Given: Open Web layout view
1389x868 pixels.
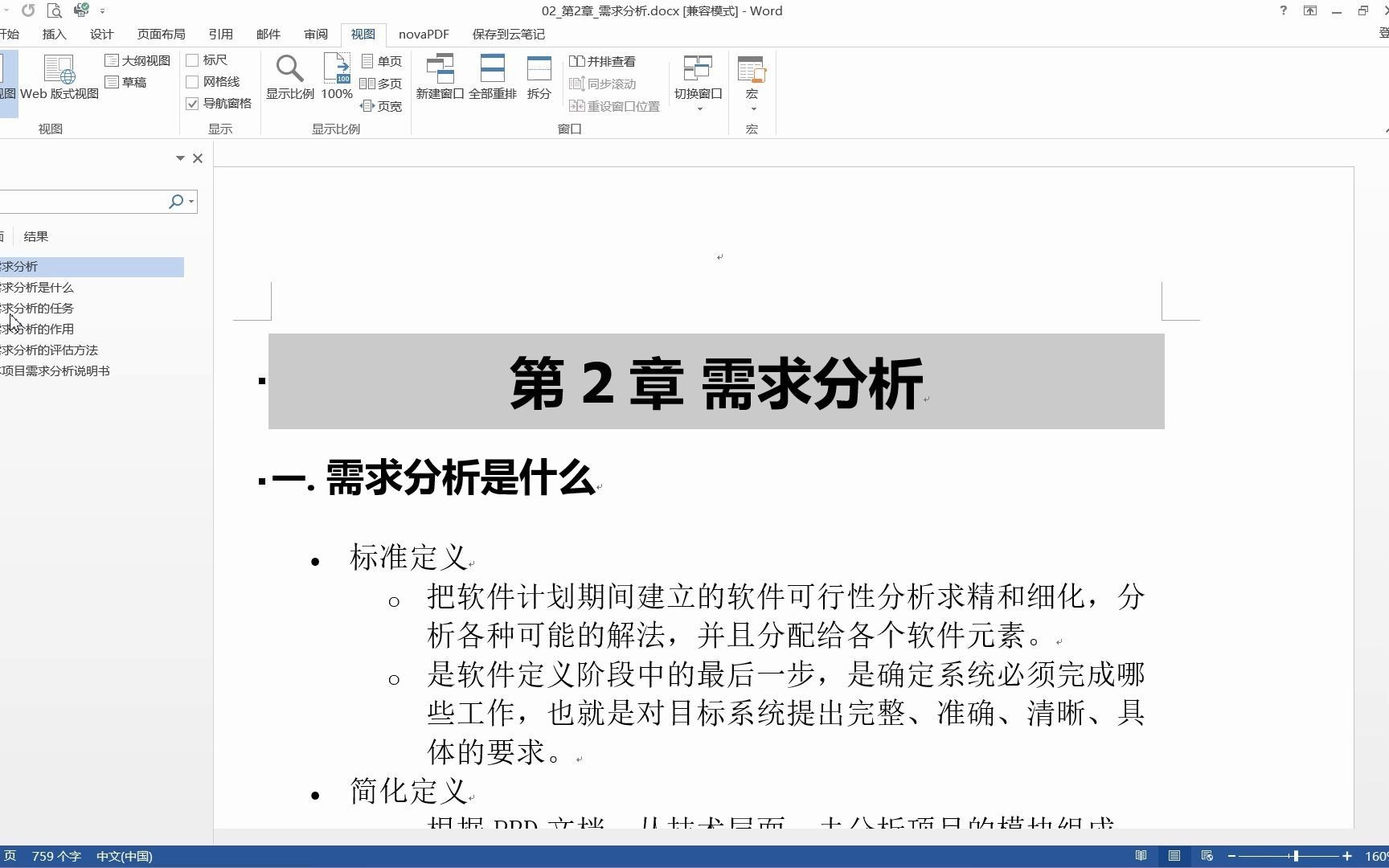Looking at the screenshot, I should pyautogui.click(x=59, y=77).
